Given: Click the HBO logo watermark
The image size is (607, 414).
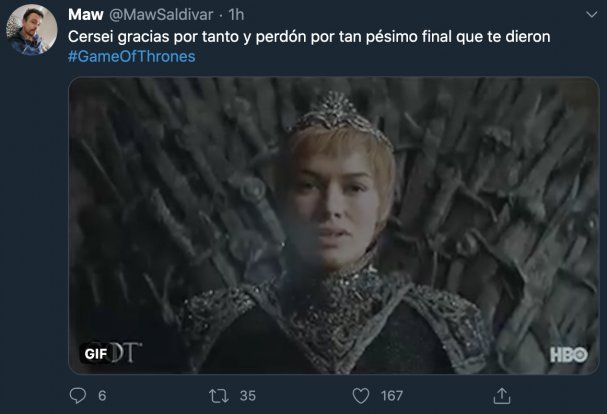Looking at the screenshot, I should [569, 355].
